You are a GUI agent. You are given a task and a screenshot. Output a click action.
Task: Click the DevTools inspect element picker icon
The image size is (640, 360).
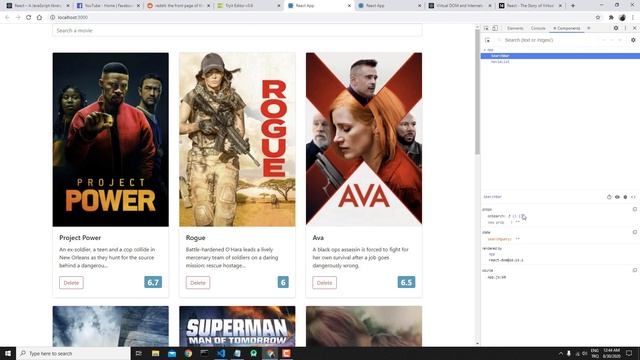pyautogui.click(x=486, y=28)
